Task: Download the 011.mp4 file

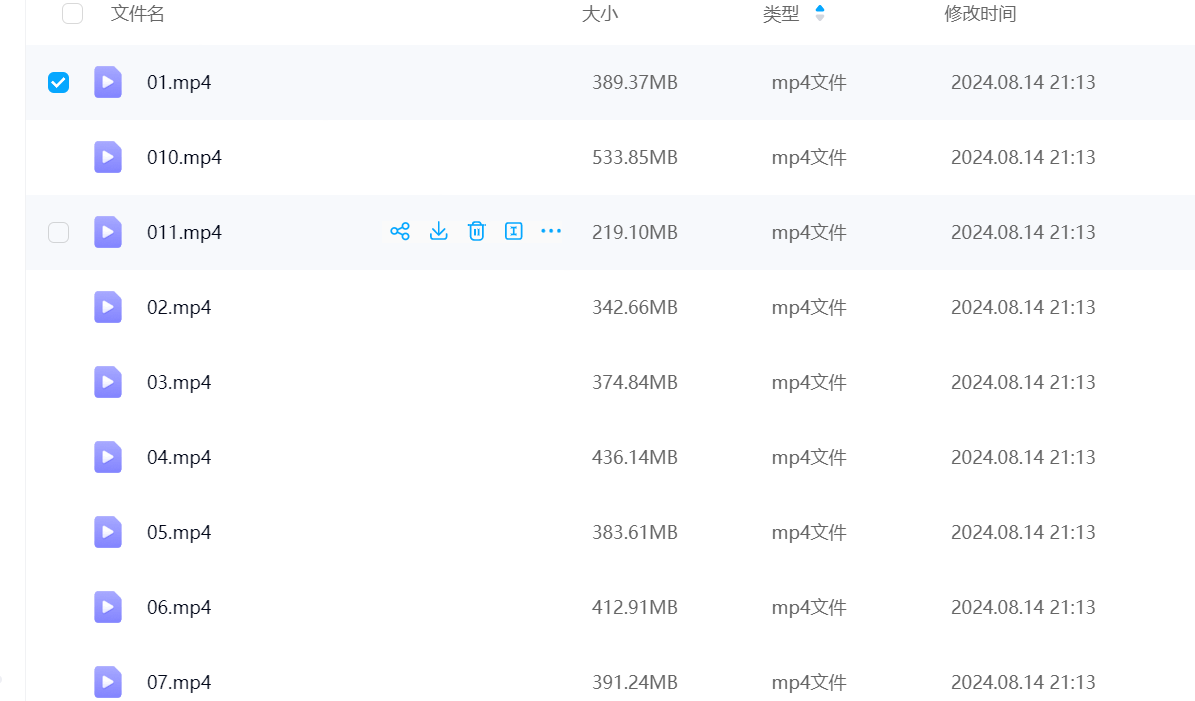Action: point(438,232)
